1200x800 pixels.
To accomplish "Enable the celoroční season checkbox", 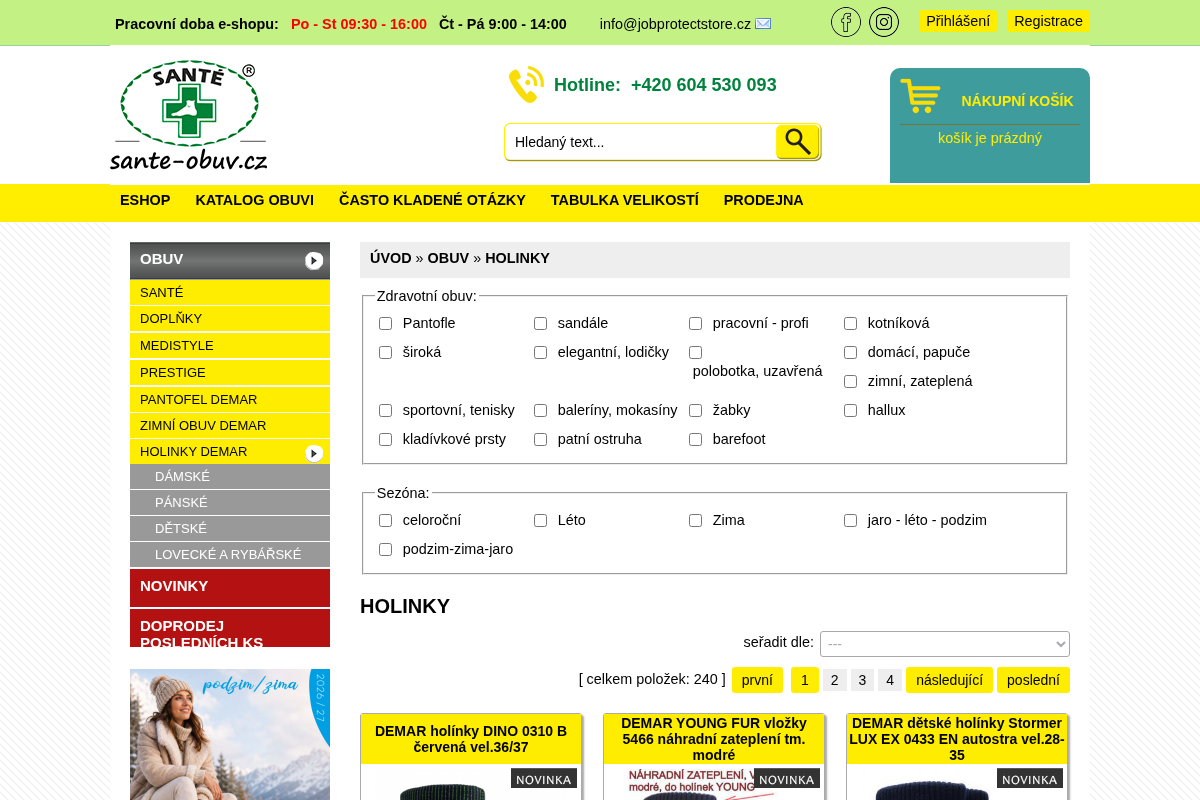I will point(385,521).
